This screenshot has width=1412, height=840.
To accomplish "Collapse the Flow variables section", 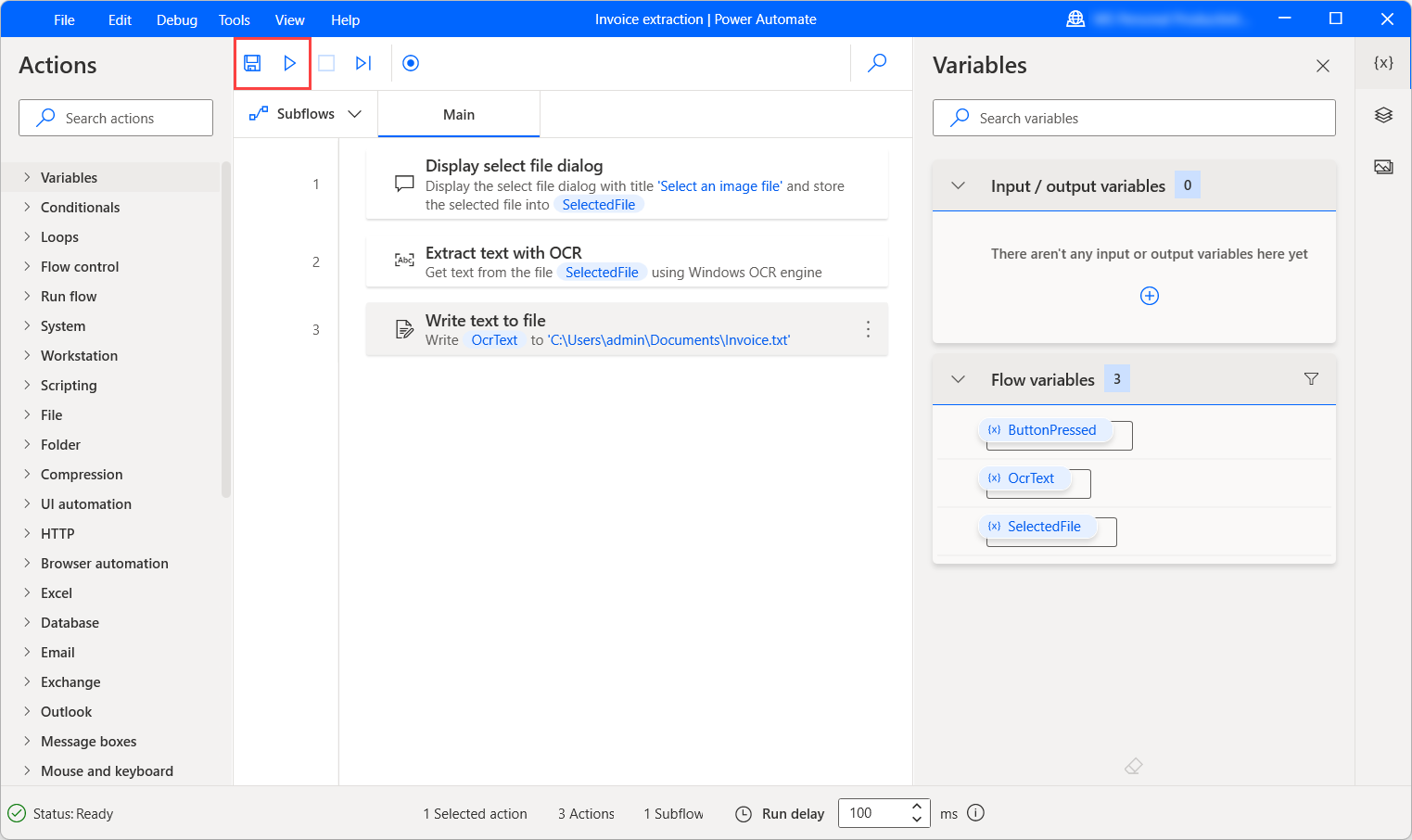I will tap(959, 379).
